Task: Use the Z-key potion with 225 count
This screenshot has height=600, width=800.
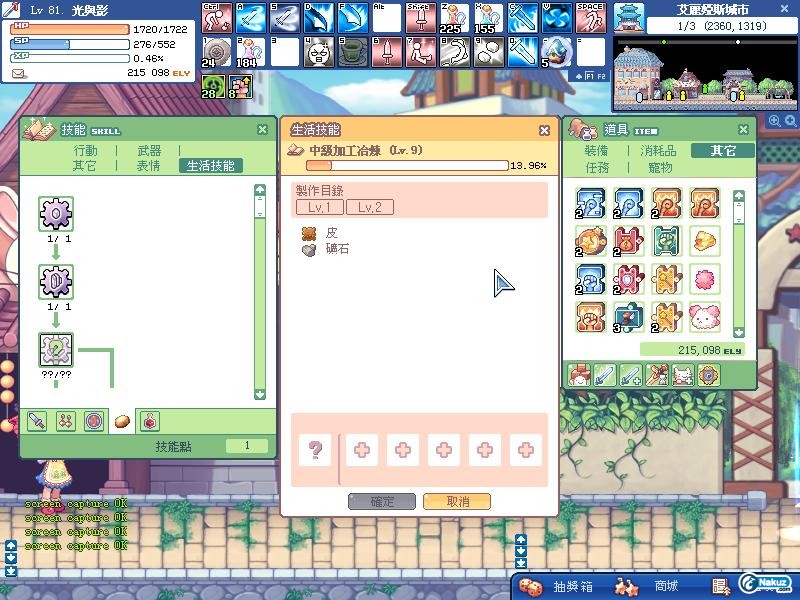Action: coord(455,18)
